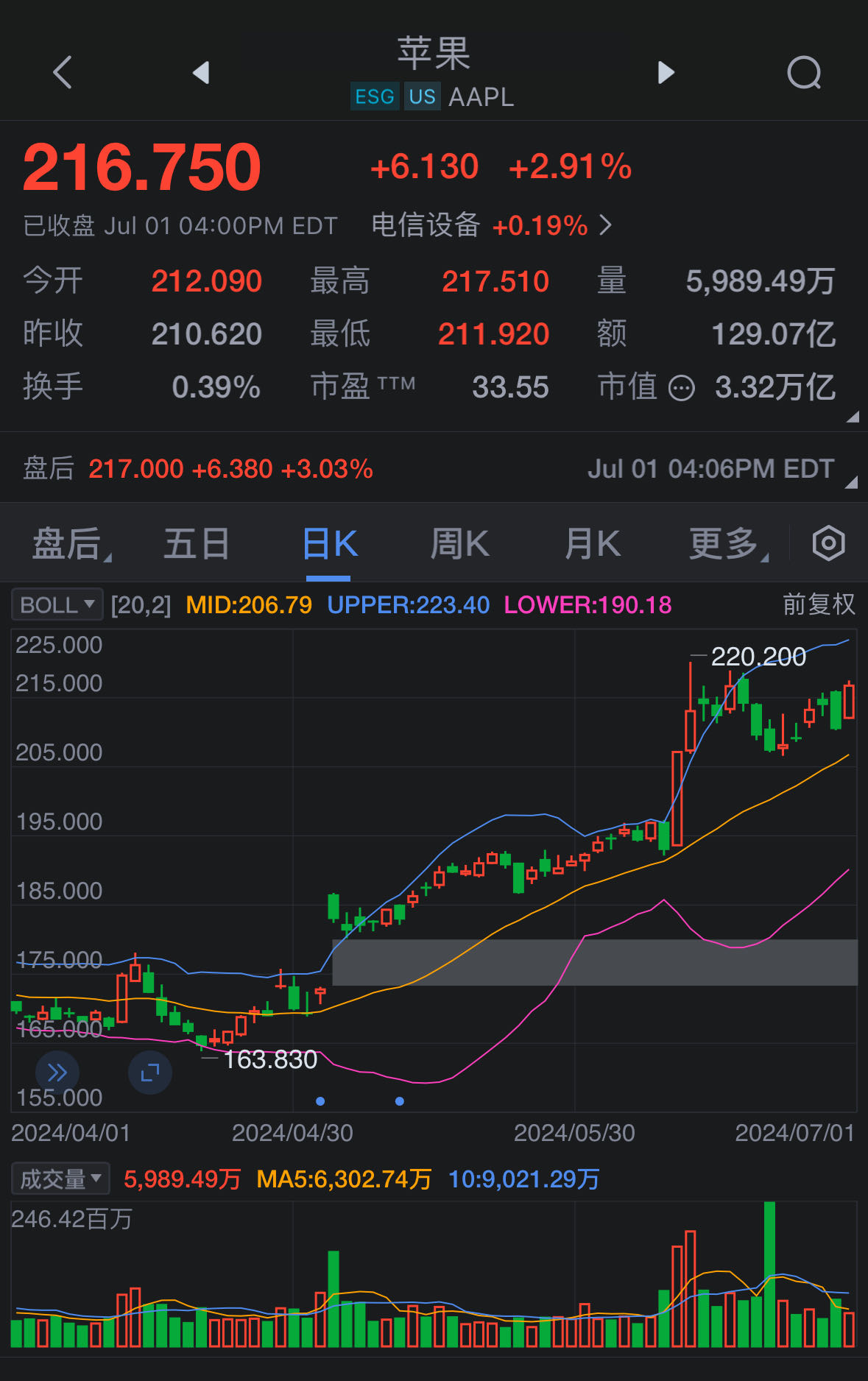This screenshot has height=1381, width=868.
Task: Tap the 换手 0.39% value
Action: point(216,387)
